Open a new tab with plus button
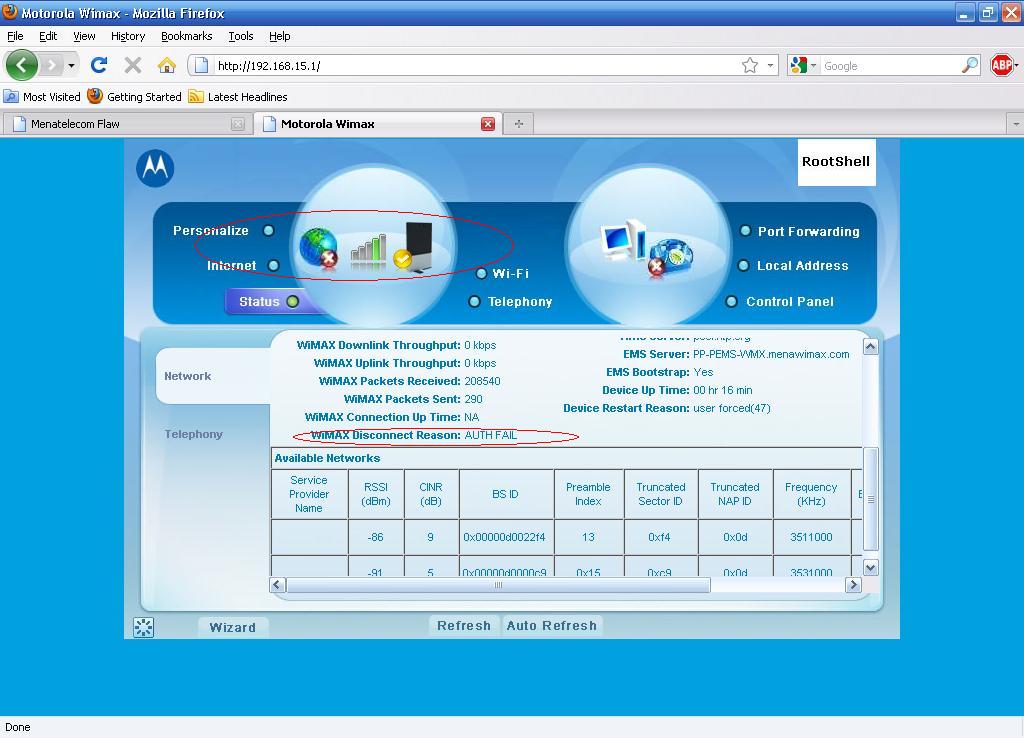 click(519, 123)
